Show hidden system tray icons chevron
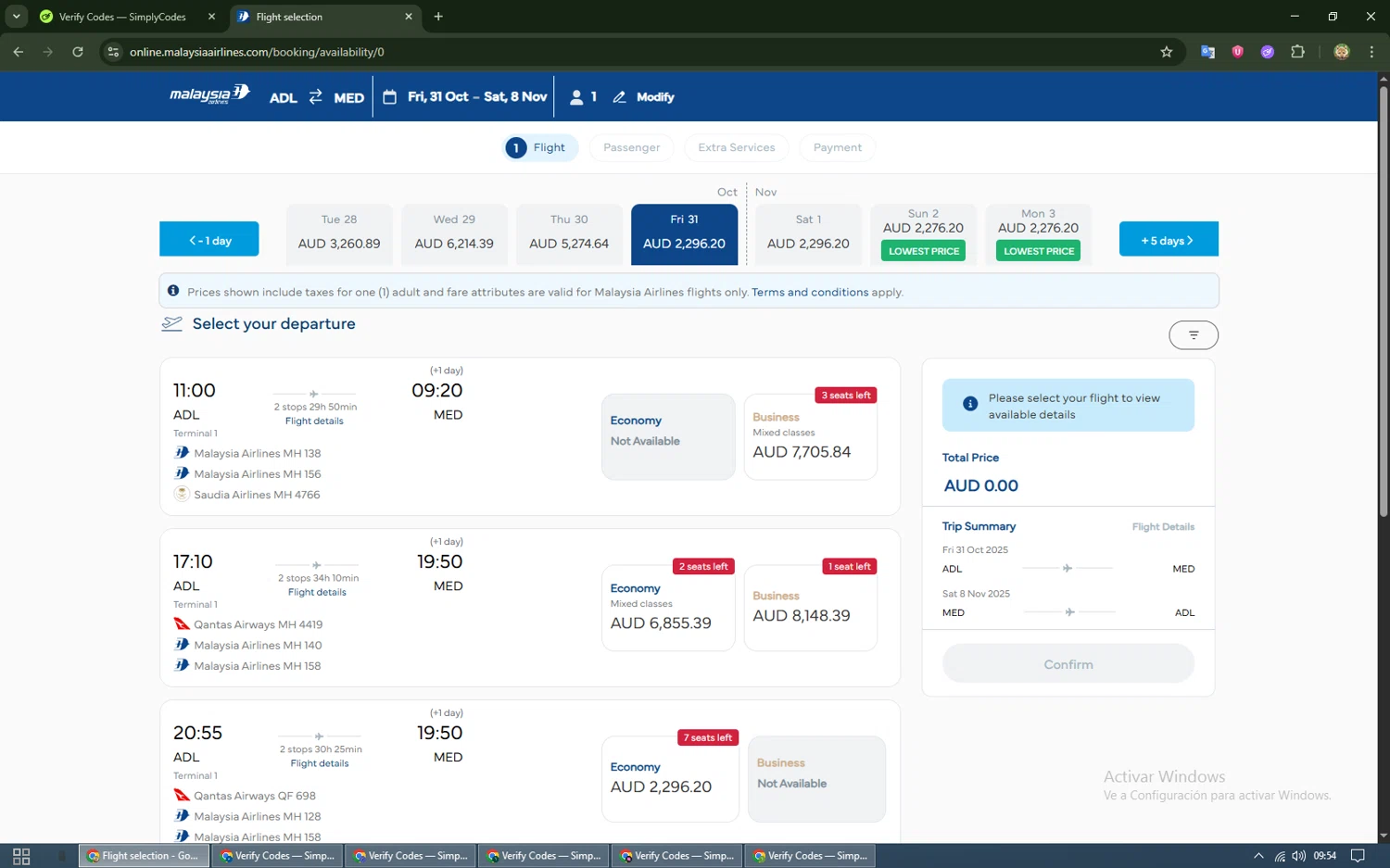The width and height of the screenshot is (1390, 868). pyautogui.click(x=1258, y=856)
